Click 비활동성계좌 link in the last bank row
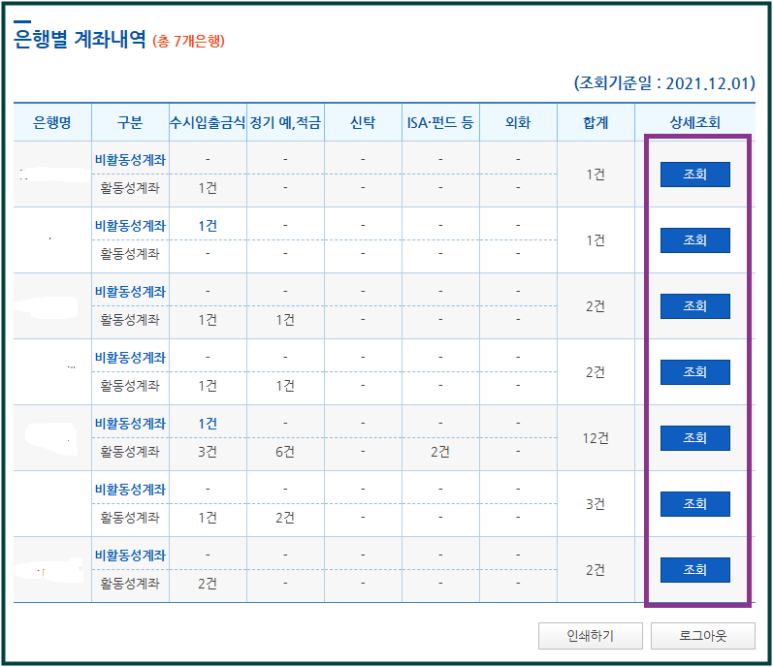The width and height of the screenshot is (773, 667). click(130, 556)
